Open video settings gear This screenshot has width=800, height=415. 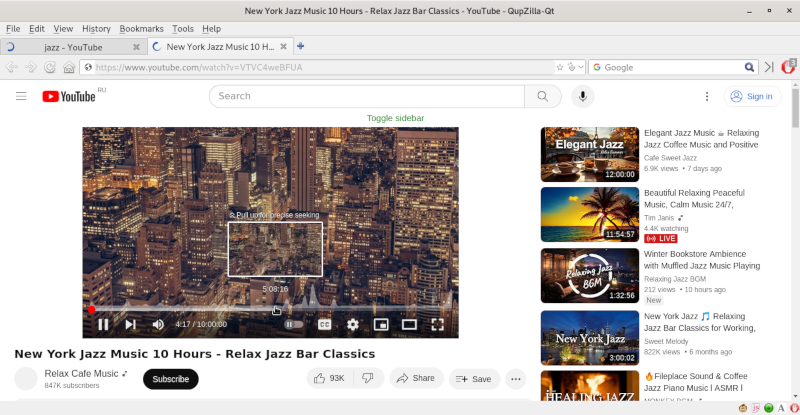click(x=353, y=324)
